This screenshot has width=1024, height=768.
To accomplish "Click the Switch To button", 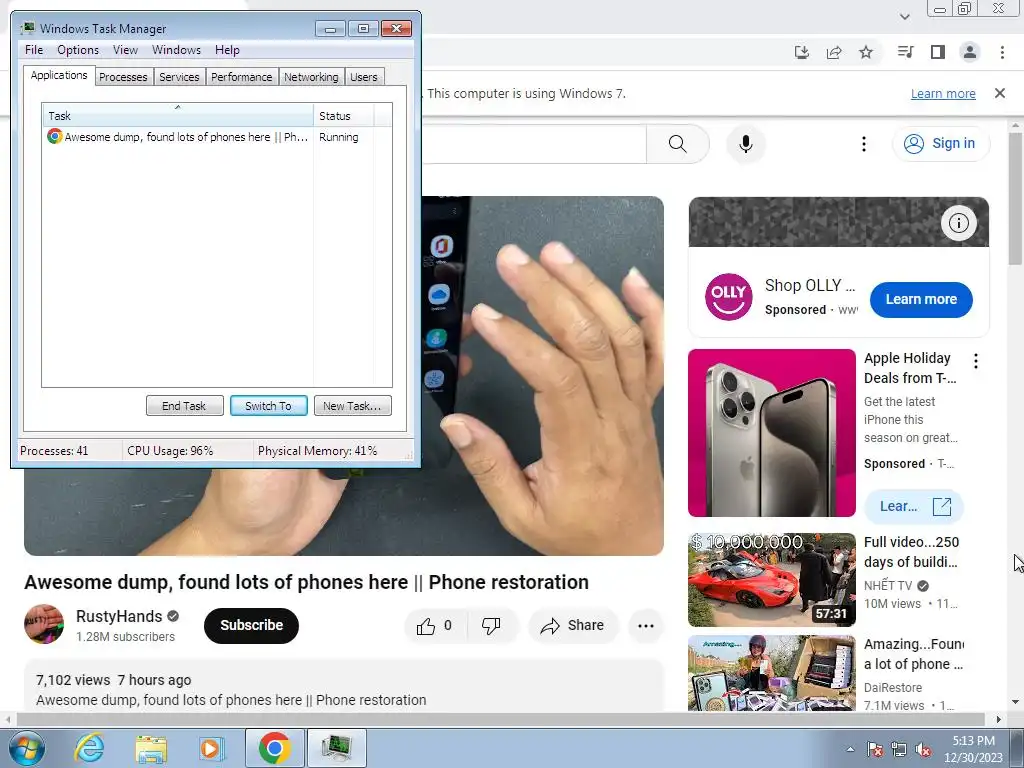I will (268, 406).
